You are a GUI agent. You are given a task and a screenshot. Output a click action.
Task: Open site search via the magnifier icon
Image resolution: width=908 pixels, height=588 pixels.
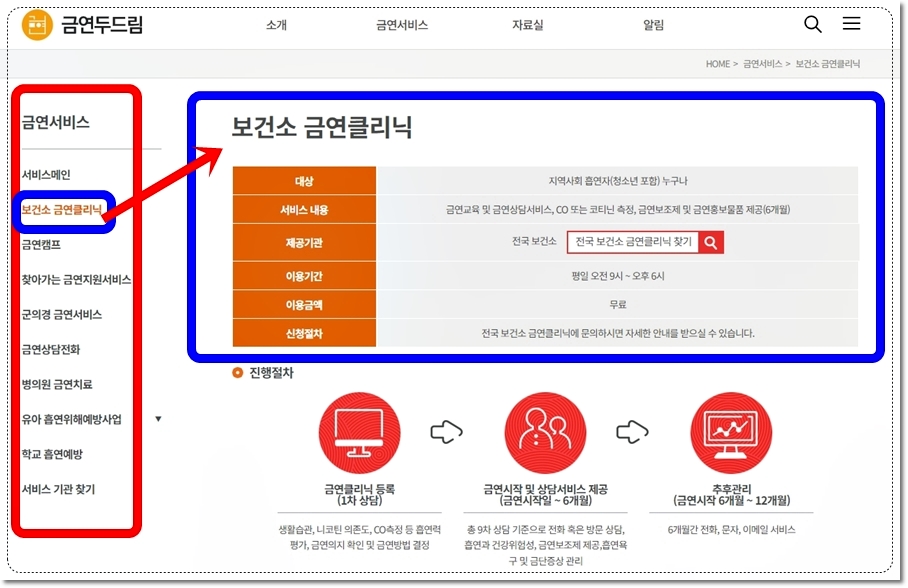coord(811,22)
